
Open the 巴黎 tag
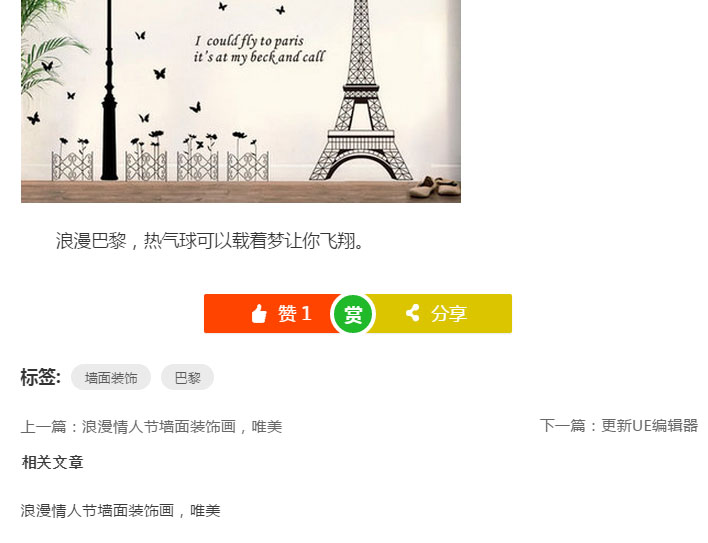[x=187, y=377]
